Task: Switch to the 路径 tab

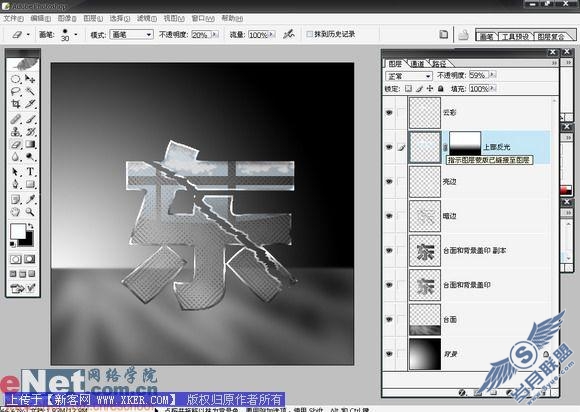Action: coord(439,64)
